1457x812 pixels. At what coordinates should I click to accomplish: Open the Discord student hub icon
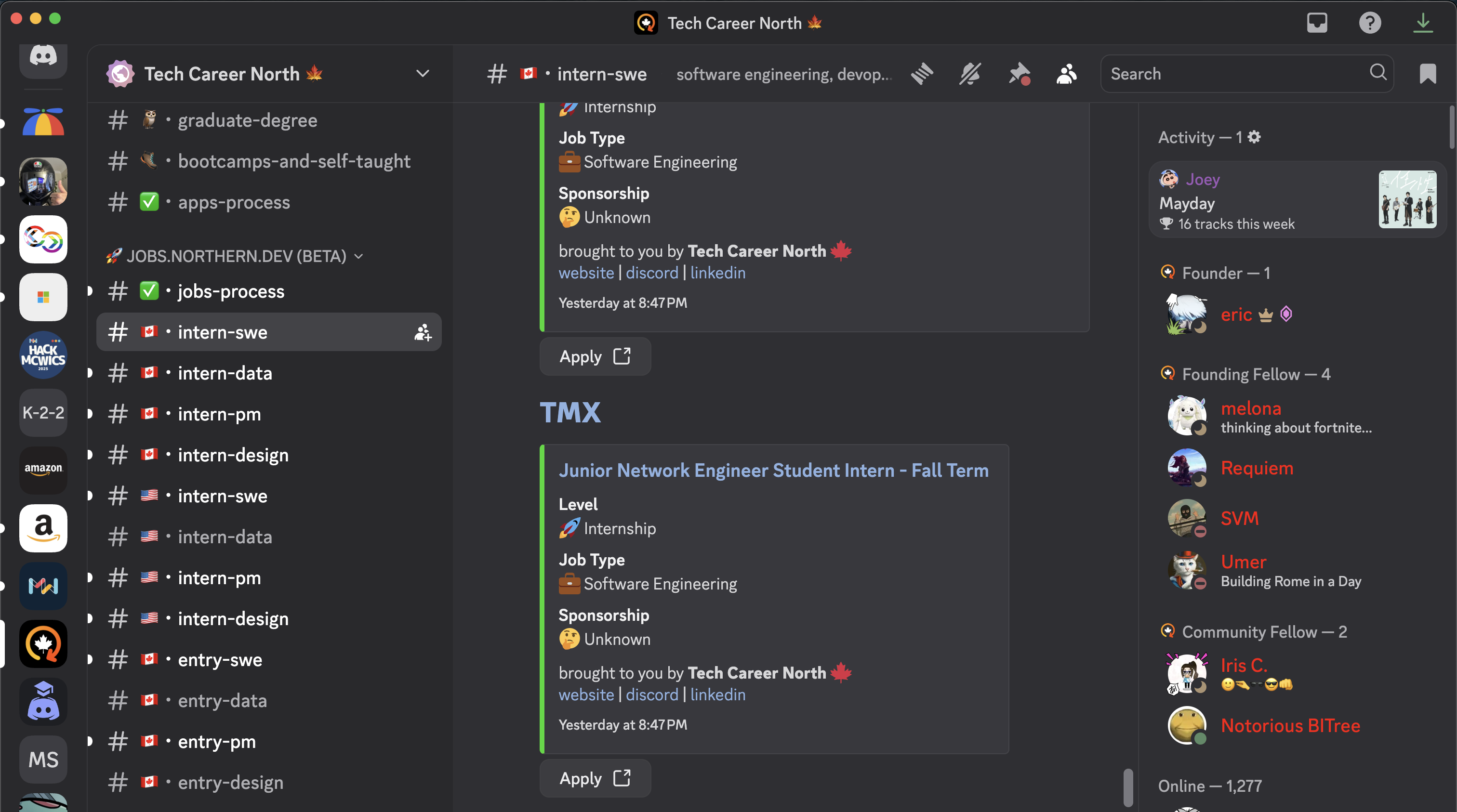tap(43, 702)
